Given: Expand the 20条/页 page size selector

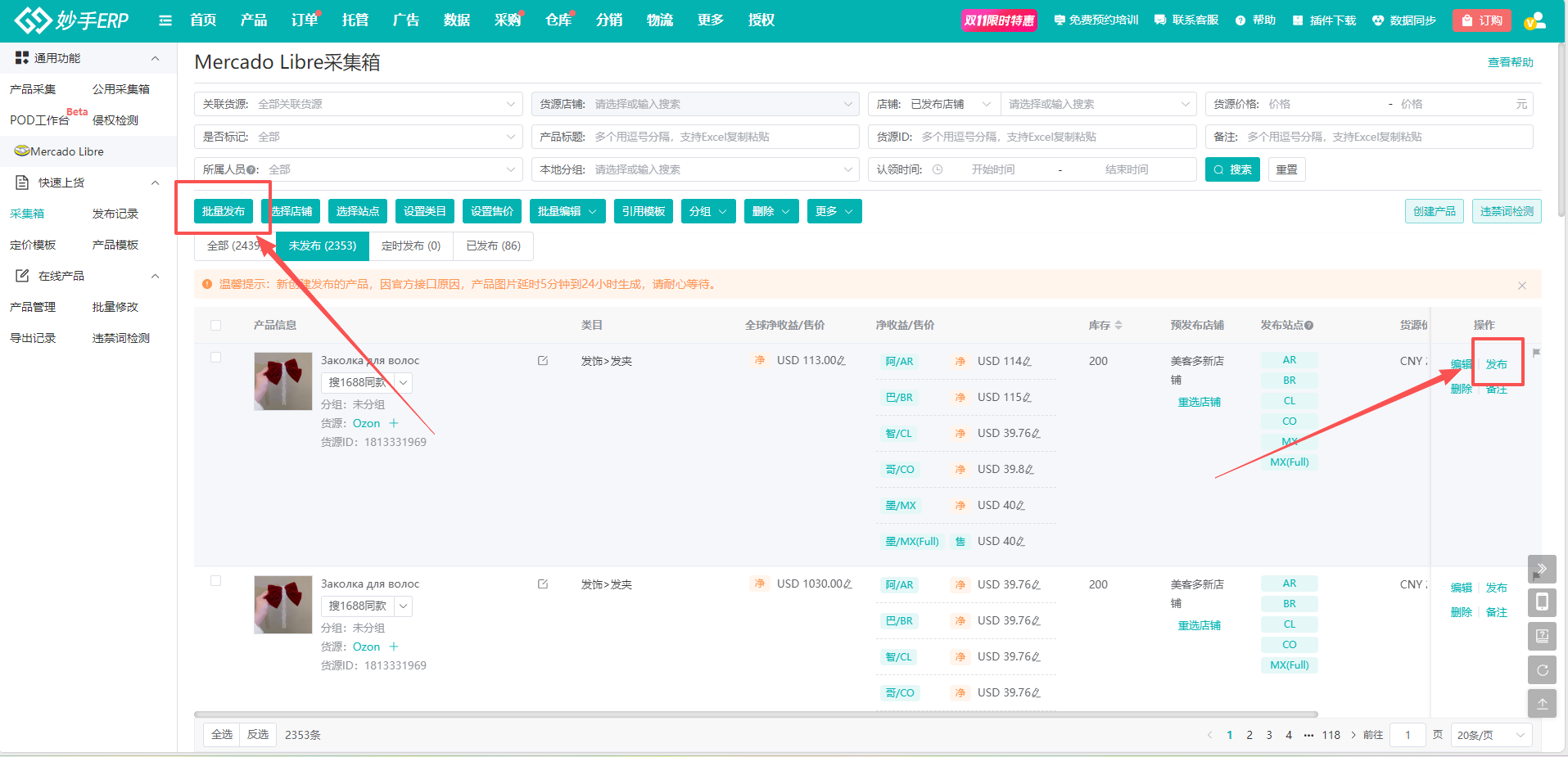Looking at the screenshot, I should (1491, 735).
